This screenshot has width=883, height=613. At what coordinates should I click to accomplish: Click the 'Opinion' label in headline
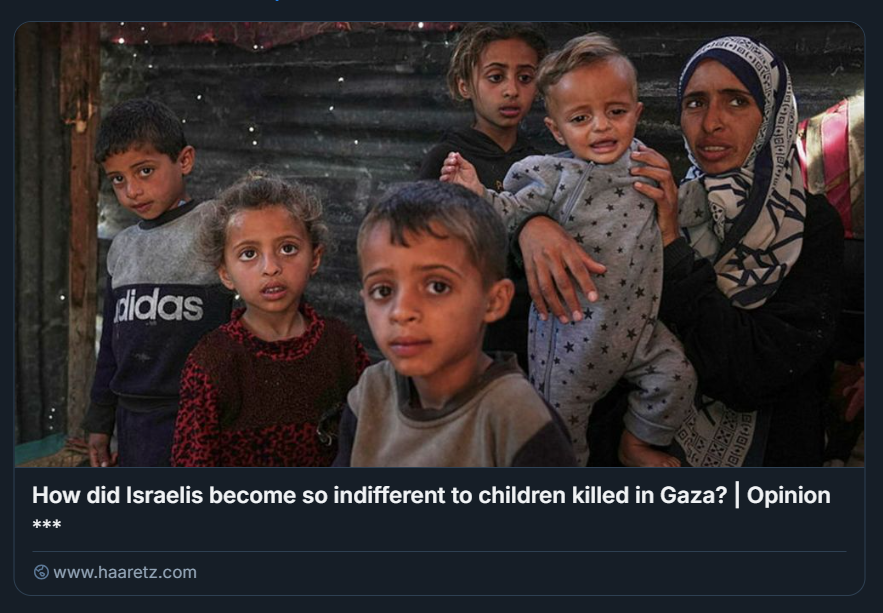point(788,496)
